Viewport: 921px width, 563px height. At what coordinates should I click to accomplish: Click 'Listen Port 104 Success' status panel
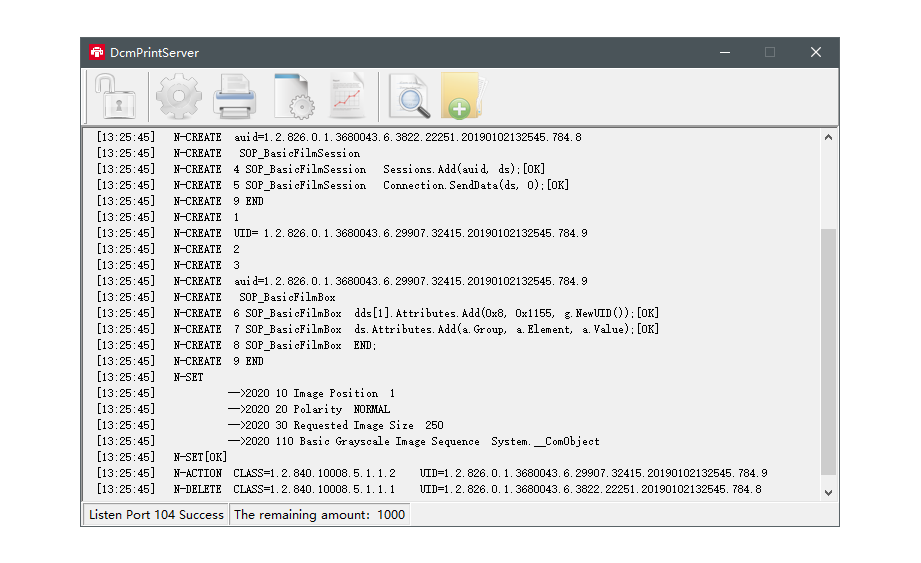[x=156, y=515]
